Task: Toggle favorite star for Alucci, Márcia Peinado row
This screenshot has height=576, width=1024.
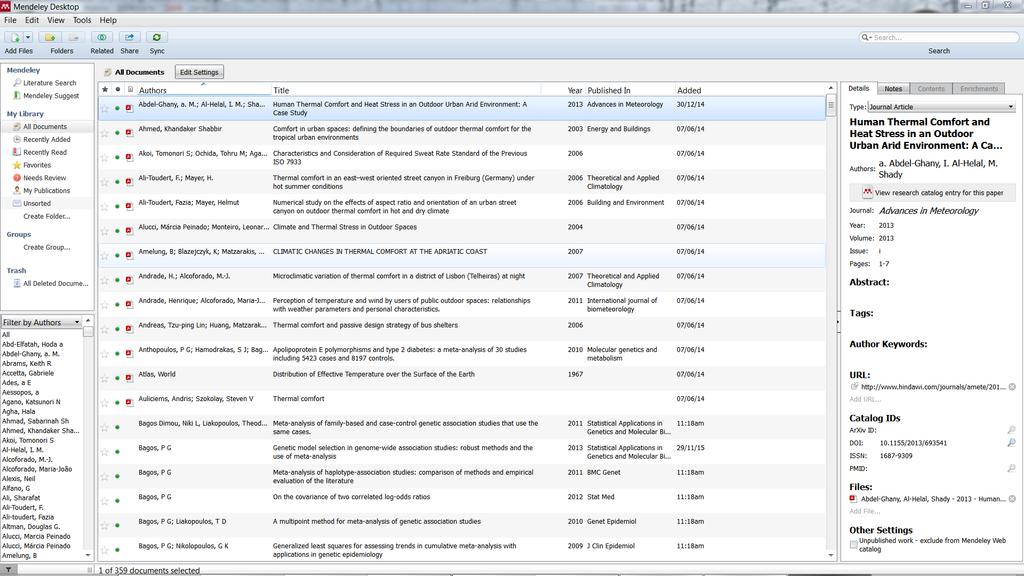Action: pyautogui.click(x=105, y=231)
